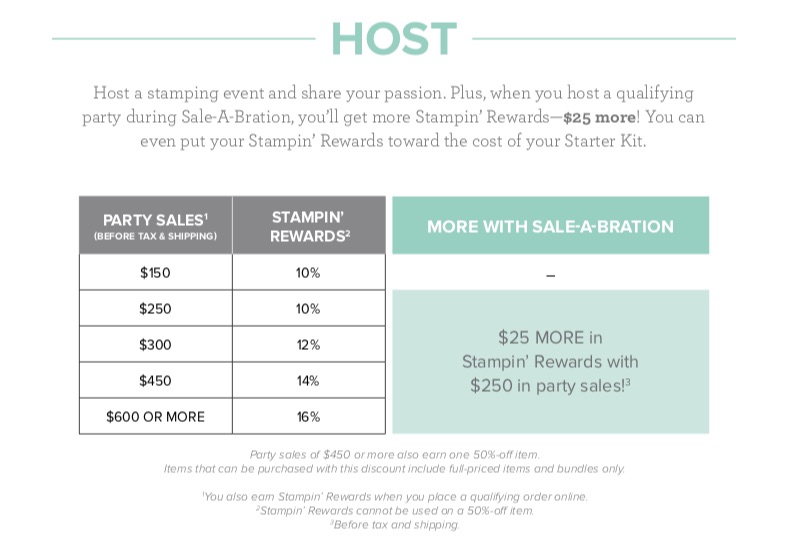The image size is (786, 542).
Task: Click footnote about qualifying order online
Action: pos(395,497)
